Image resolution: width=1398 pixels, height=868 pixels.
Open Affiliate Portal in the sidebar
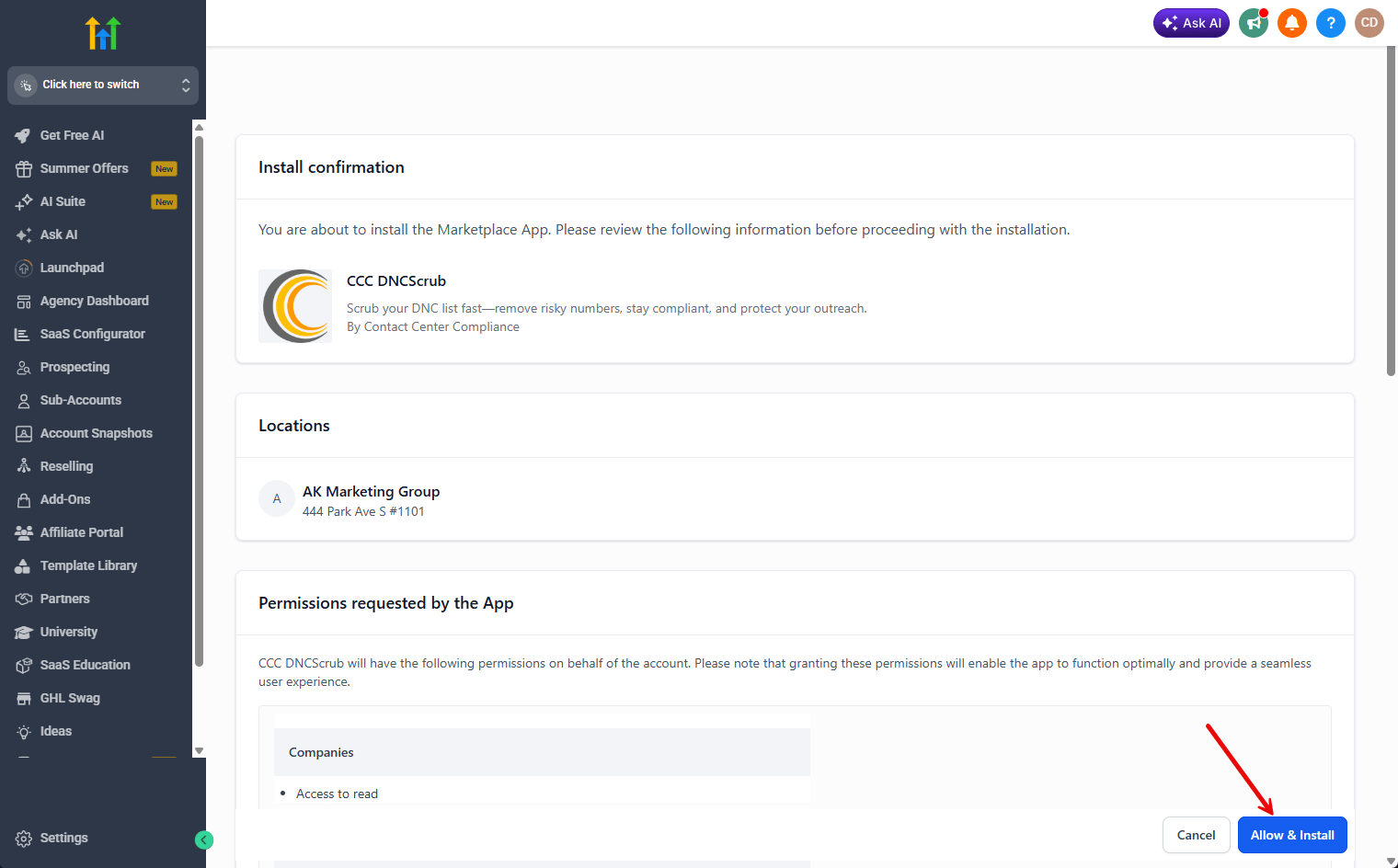tap(81, 532)
